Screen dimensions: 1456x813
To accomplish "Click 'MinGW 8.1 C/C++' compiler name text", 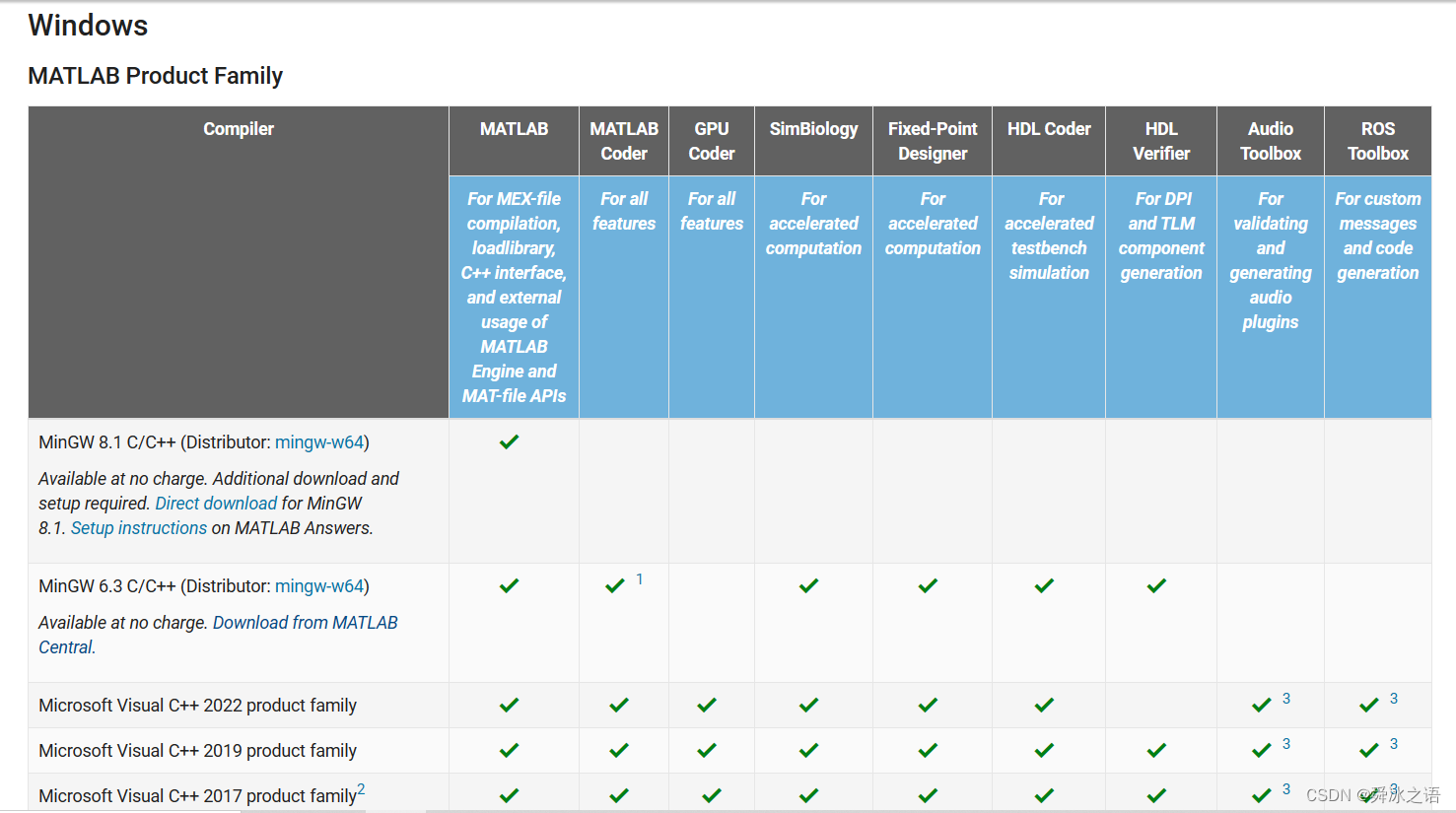I will click(x=106, y=442).
